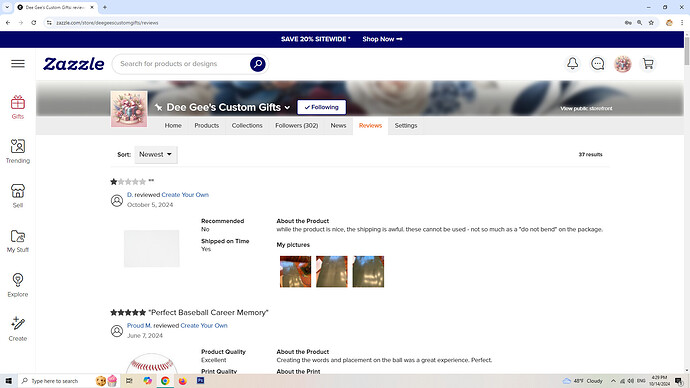
Task: Click reviewer D.'s avatar icon
Action: [x=117, y=201]
